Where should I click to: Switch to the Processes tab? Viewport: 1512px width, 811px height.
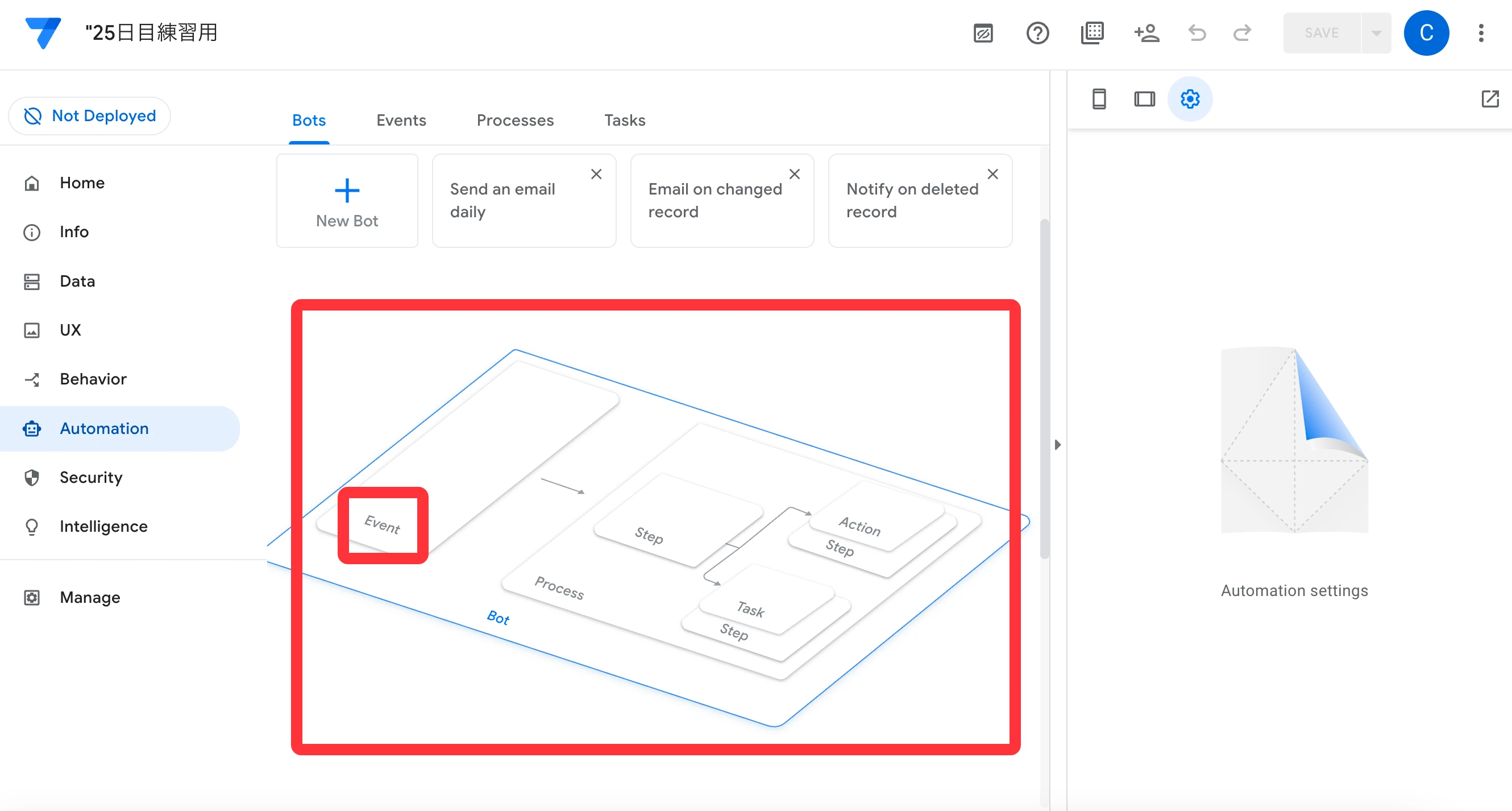515,121
